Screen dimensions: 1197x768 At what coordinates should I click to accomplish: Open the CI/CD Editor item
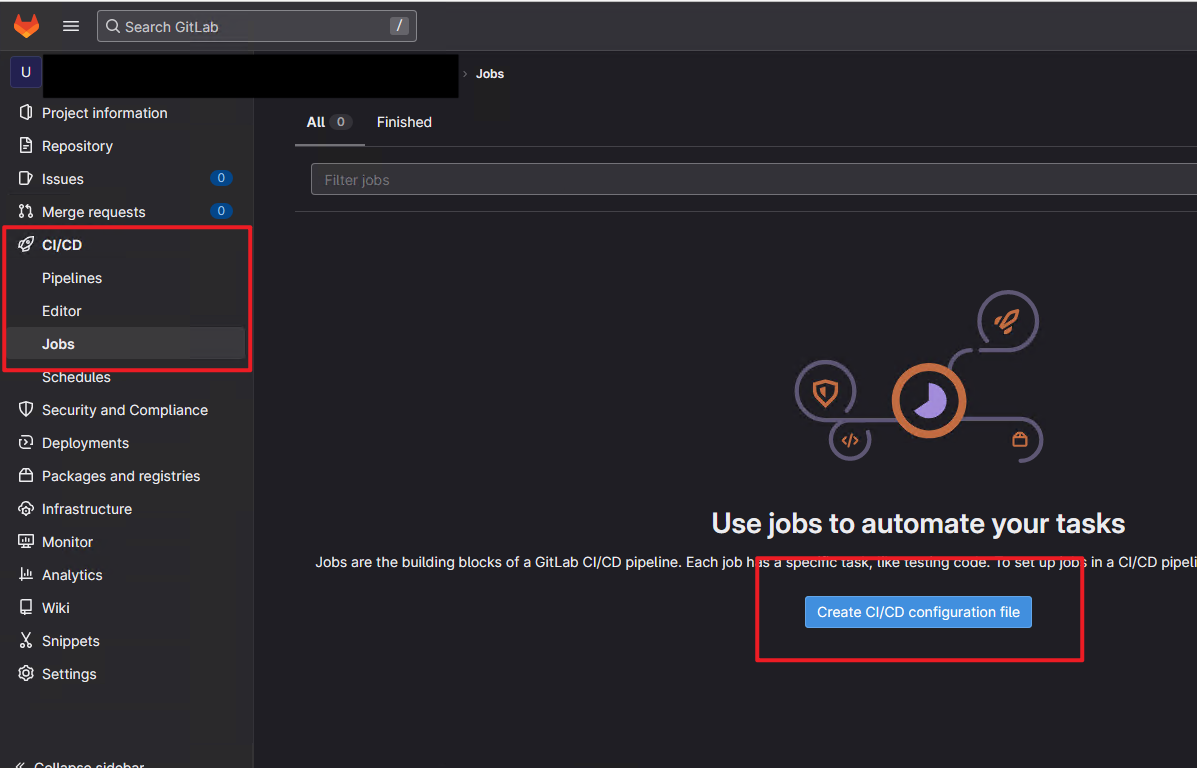click(x=62, y=311)
